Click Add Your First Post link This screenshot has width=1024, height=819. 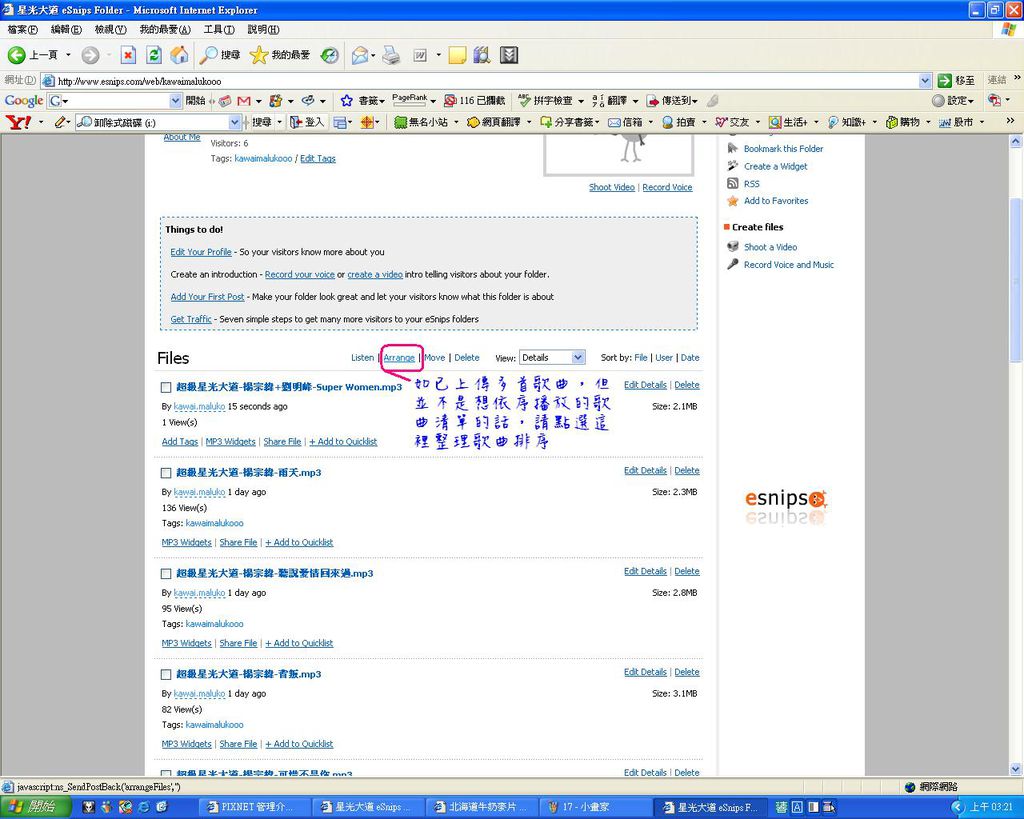point(207,297)
